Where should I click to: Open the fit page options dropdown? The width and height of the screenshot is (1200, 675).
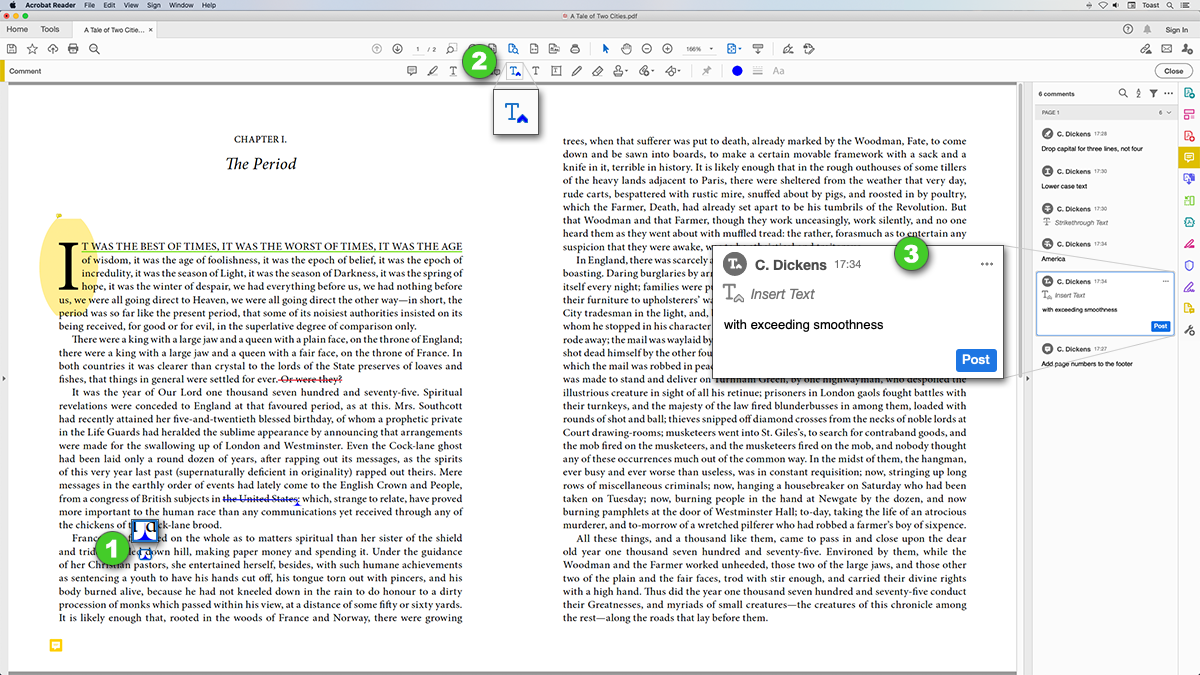(x=735, y=48)
